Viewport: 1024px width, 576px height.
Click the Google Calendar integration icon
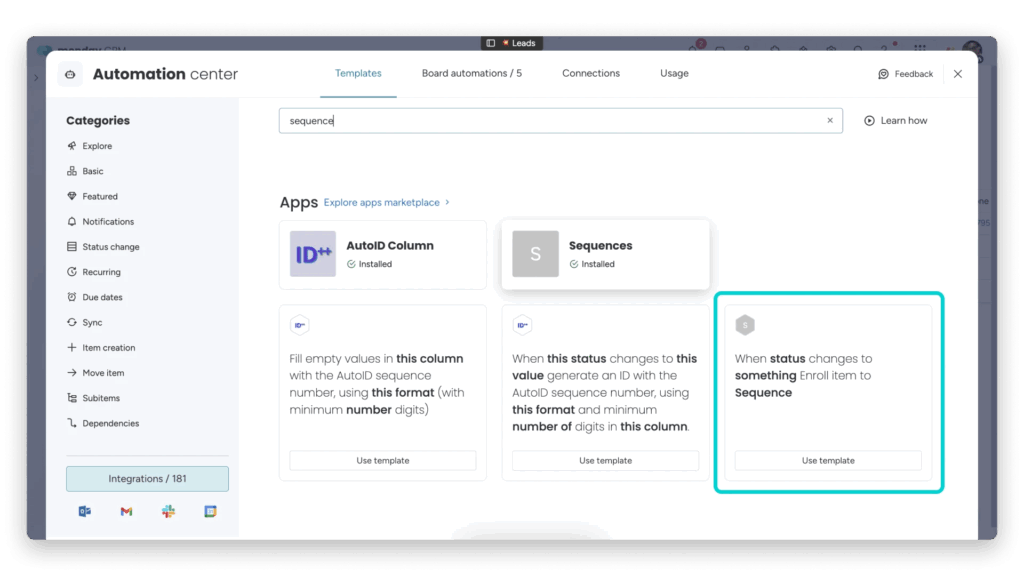click(x=210, y=511)
